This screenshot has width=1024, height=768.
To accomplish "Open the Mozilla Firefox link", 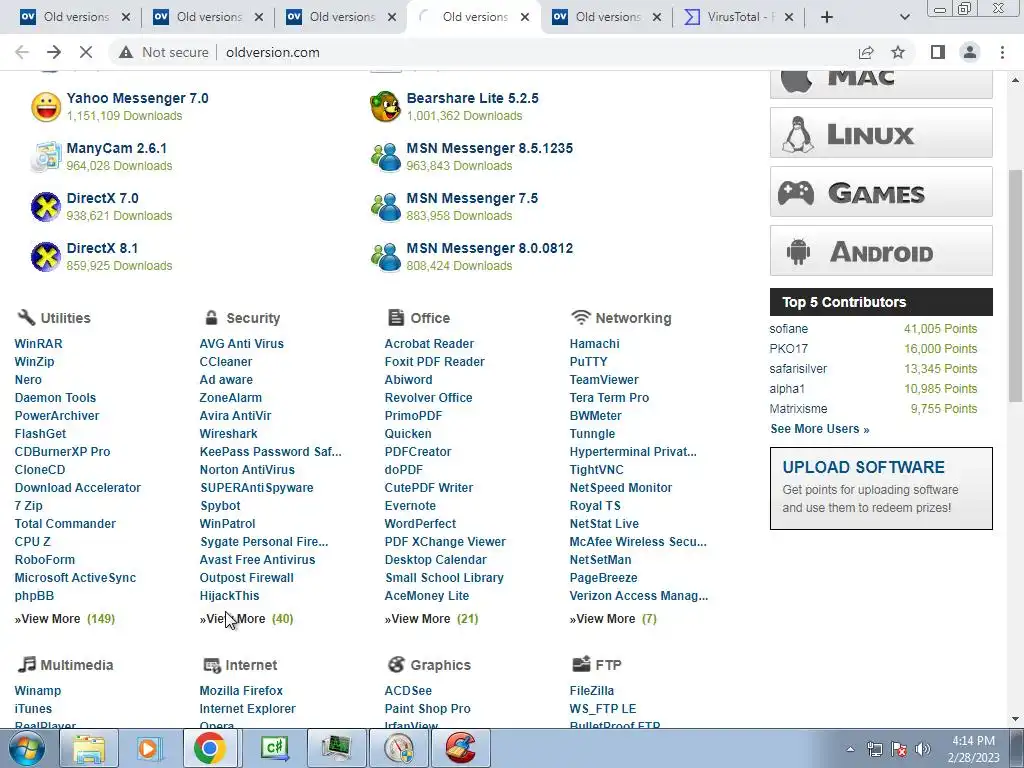I will [x=241, y=690].
